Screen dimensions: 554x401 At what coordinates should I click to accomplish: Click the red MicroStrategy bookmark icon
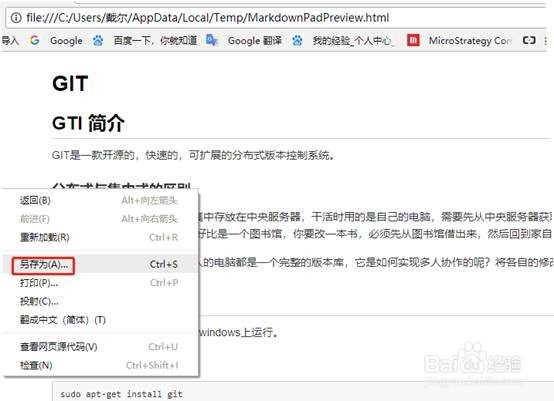(413, 40)
